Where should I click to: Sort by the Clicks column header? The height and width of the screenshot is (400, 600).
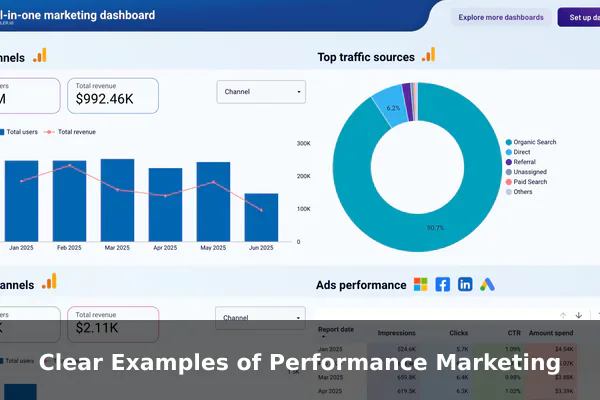[458, 333]
